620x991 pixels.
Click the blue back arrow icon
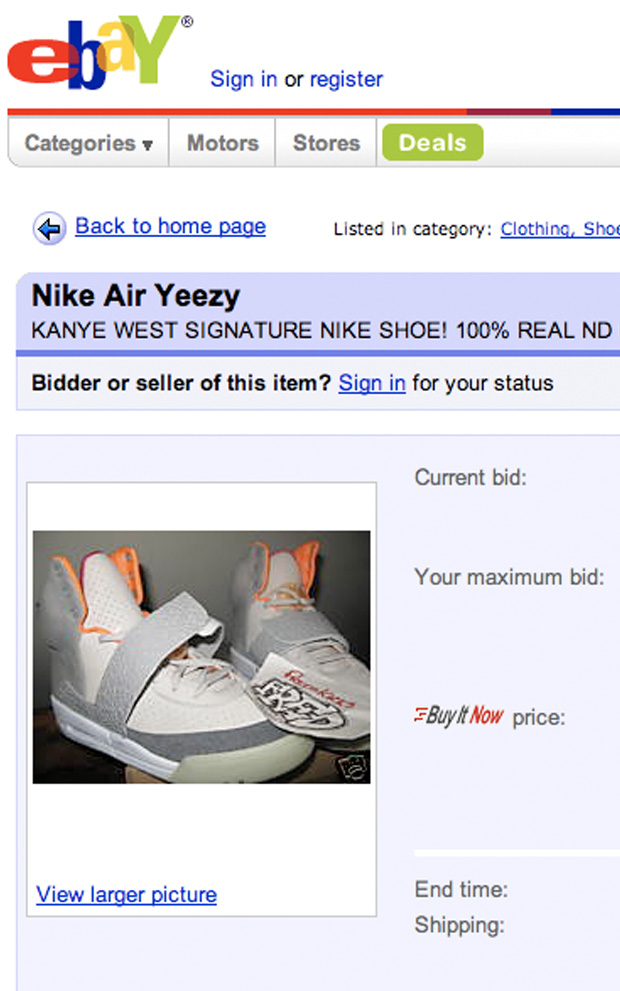click(49, 228)
